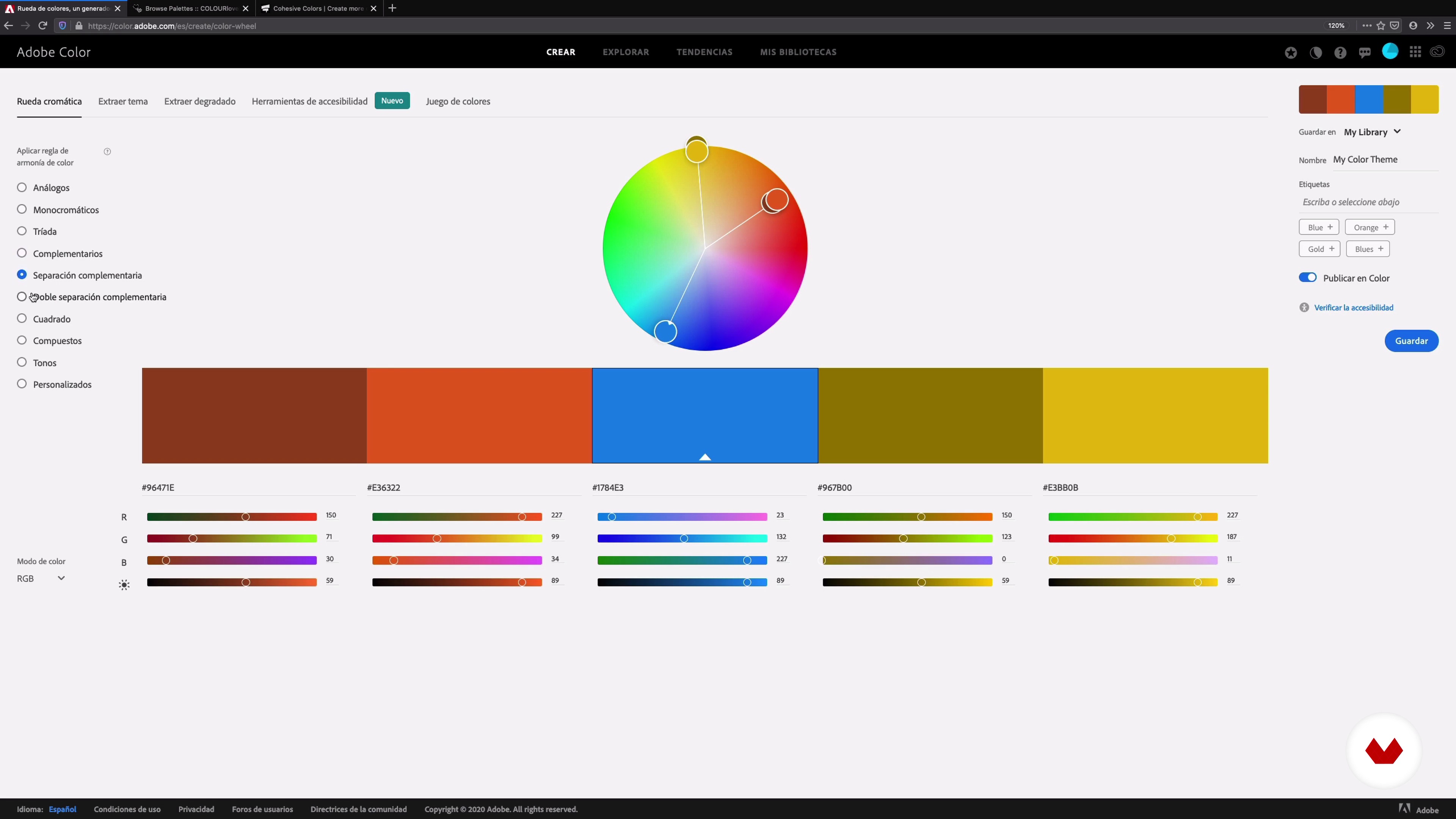Click saved theme preview swatch strip
The height and width of the screenshot is (819, 1456).
1368,99
